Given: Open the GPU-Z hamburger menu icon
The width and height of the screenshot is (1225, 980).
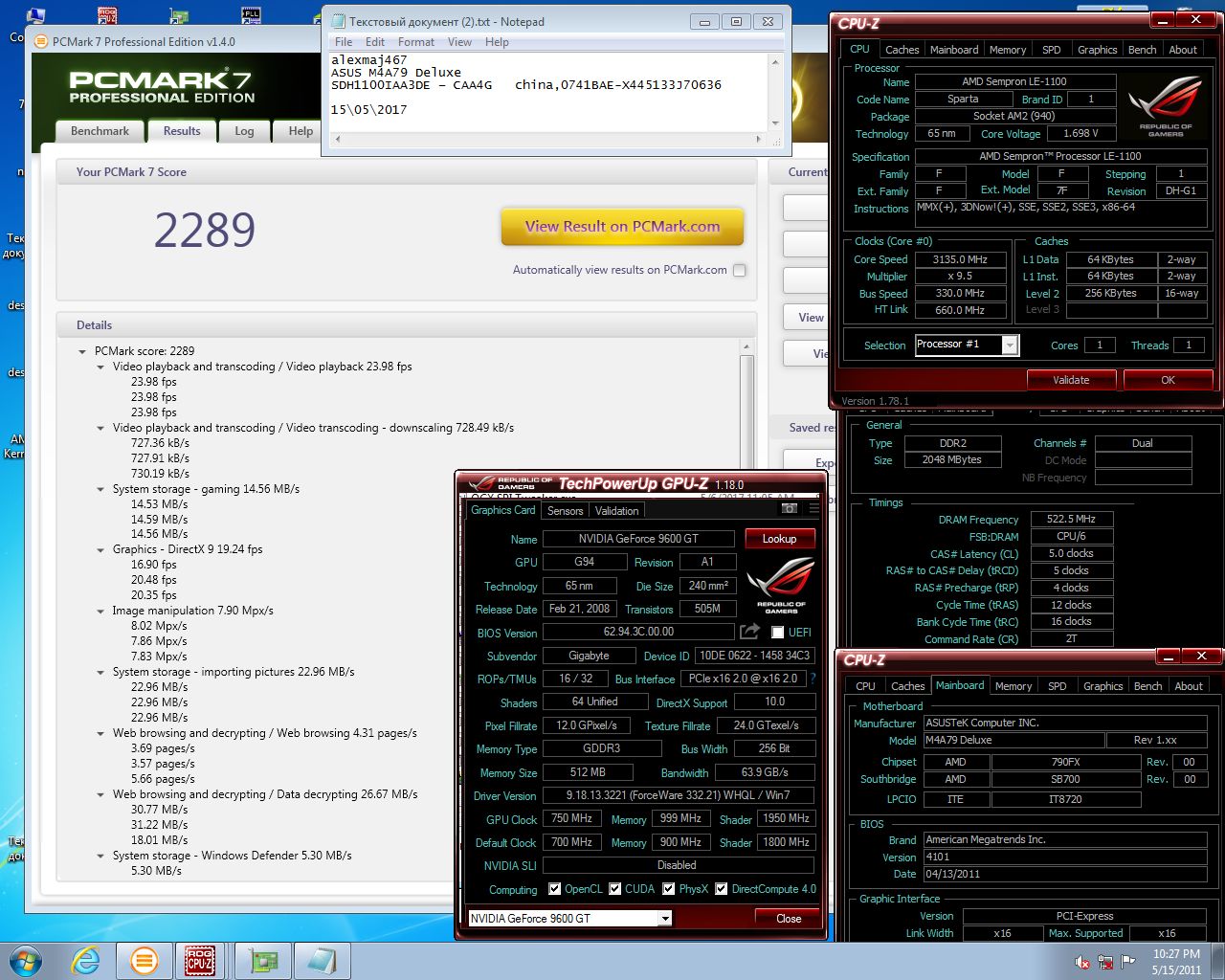Looking at the screenshot, I should coord(813,508).
